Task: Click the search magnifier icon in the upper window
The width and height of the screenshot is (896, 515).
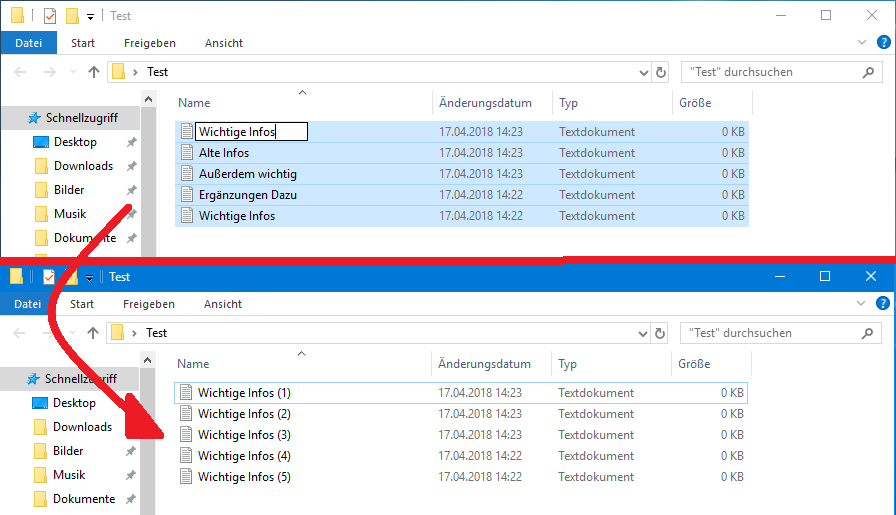Action: [x=869, y=72]
